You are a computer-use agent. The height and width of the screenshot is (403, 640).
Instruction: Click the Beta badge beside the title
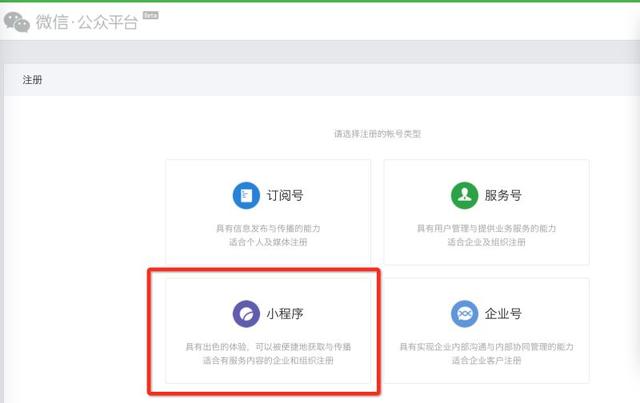coord(152,15)
